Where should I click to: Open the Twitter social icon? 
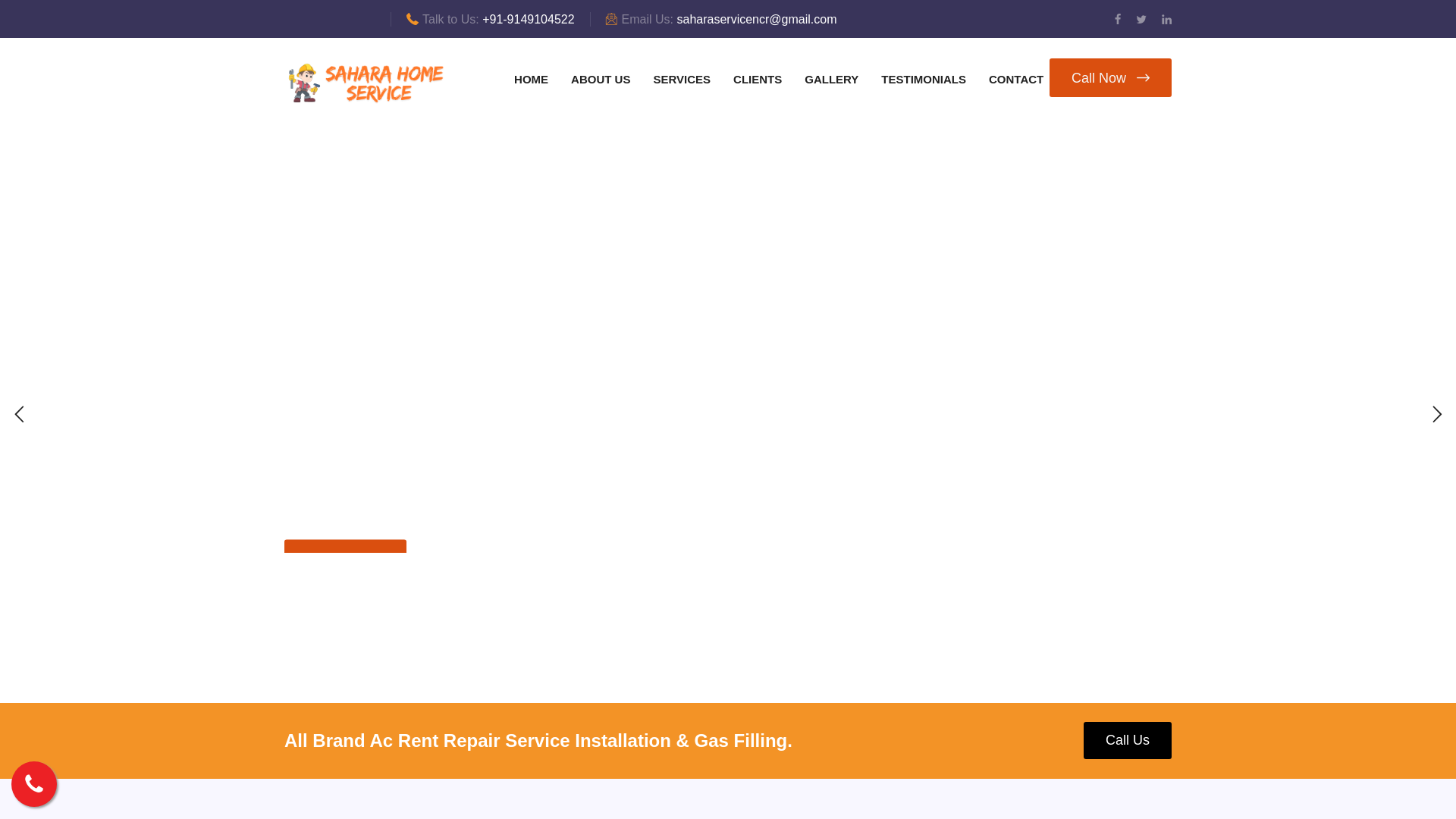tap(1141, 20)
